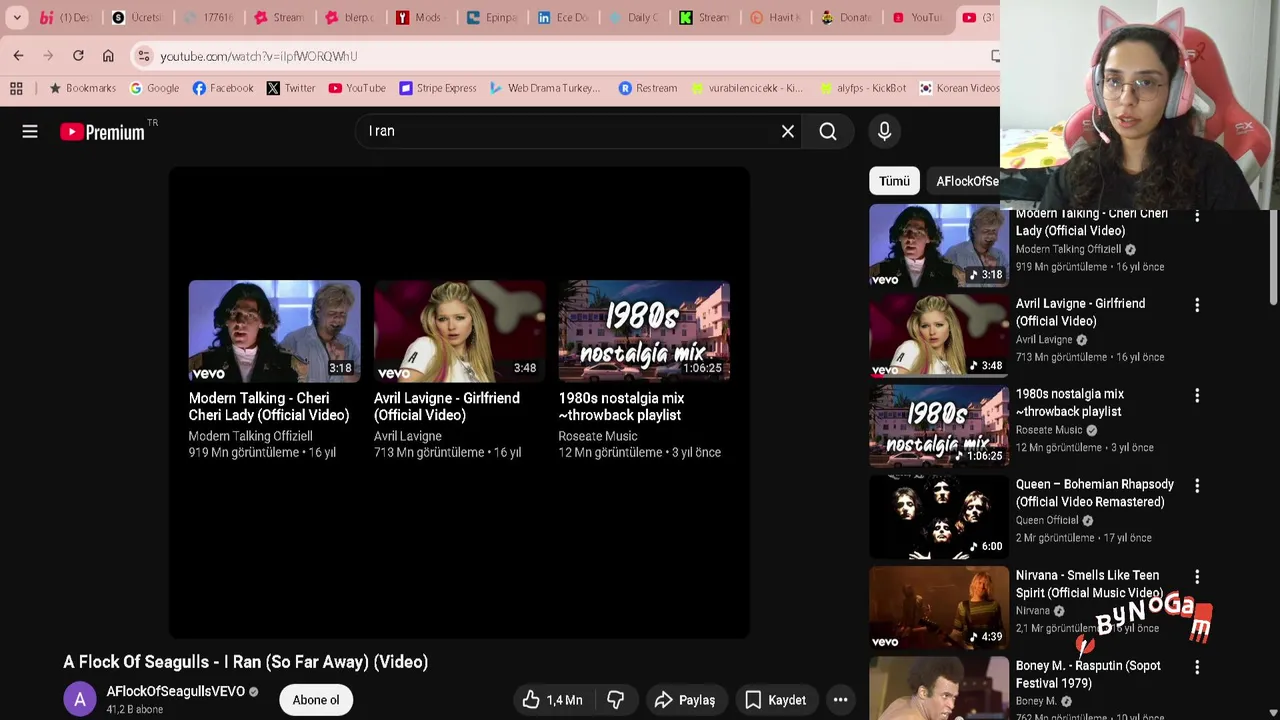Select the AFlockOfSe filter chip
1280x720 pixels.
point(966,181)
